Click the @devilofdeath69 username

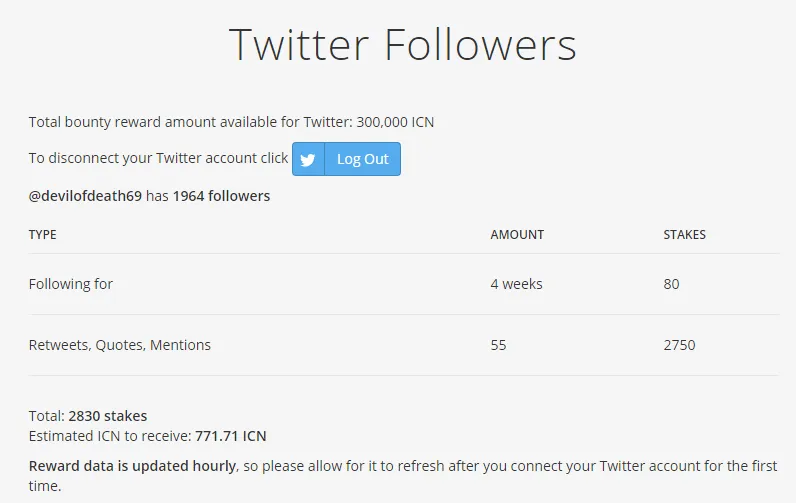coord(85,196)
